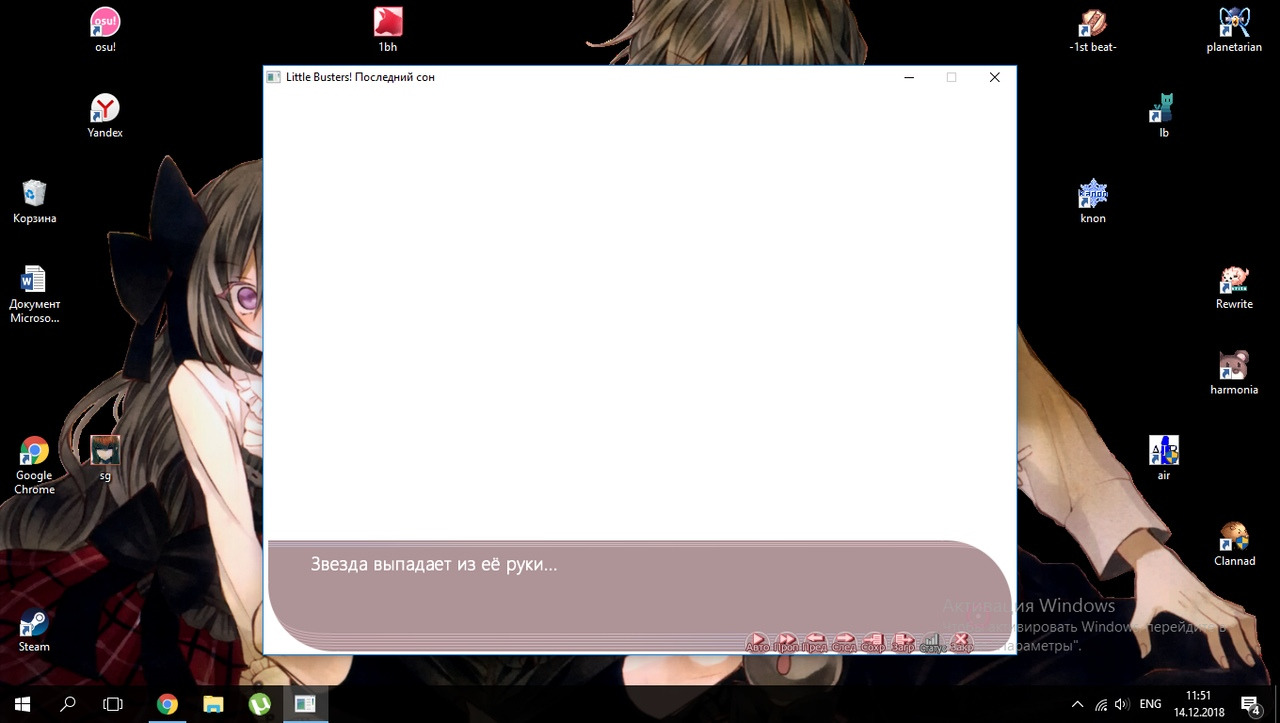
Task: Hide the text box with Закр icon
Action: tap(961, 642)
